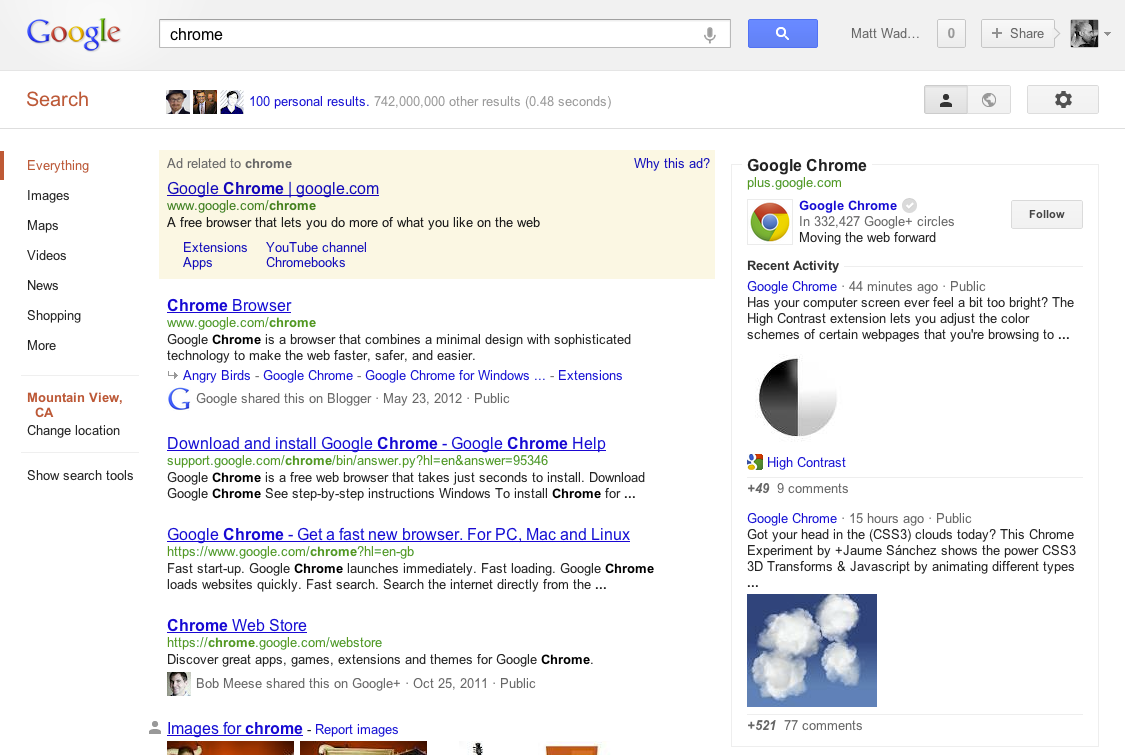Viewport: 1125px width, 755px height.
Task: Open Google Chrome | google.com ad link
Action: click(273, 188)
